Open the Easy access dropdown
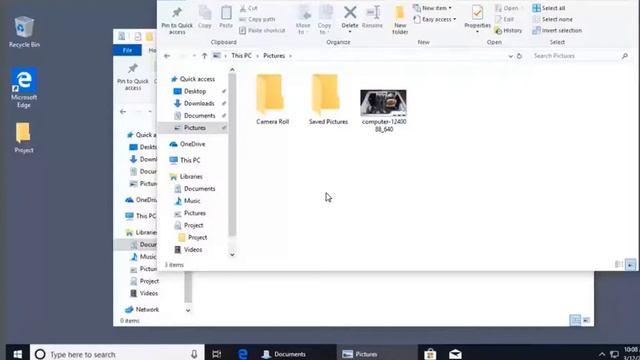 [x=435, y=19]
